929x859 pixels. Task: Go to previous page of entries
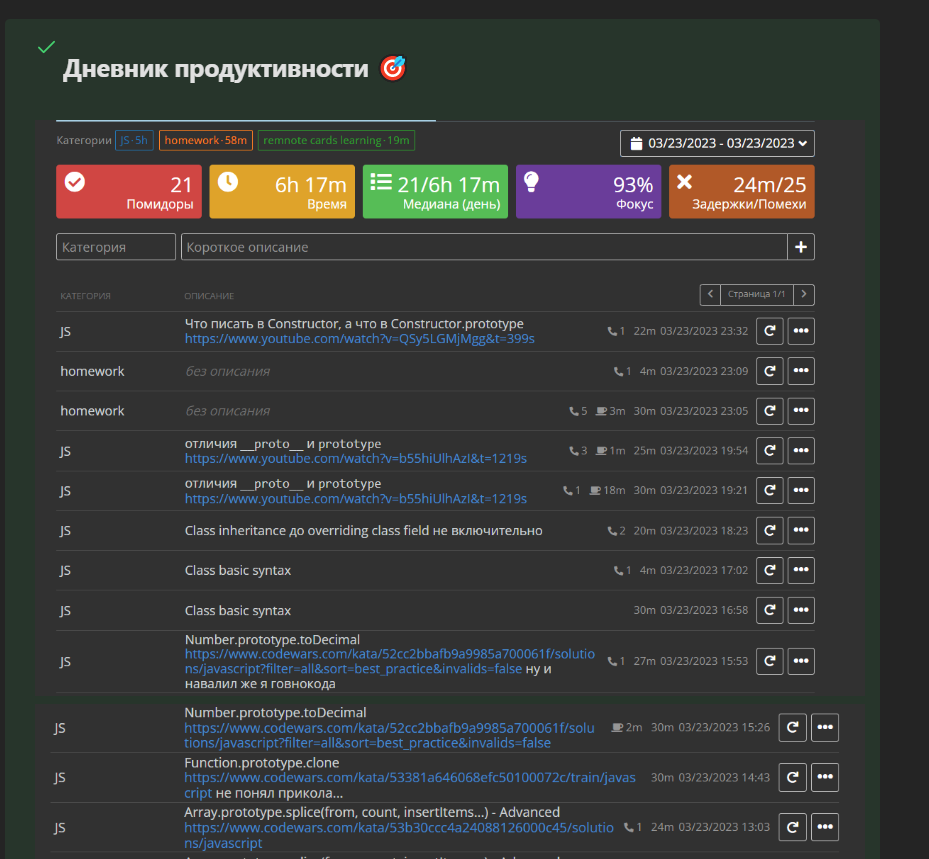[x=710, y=294]
